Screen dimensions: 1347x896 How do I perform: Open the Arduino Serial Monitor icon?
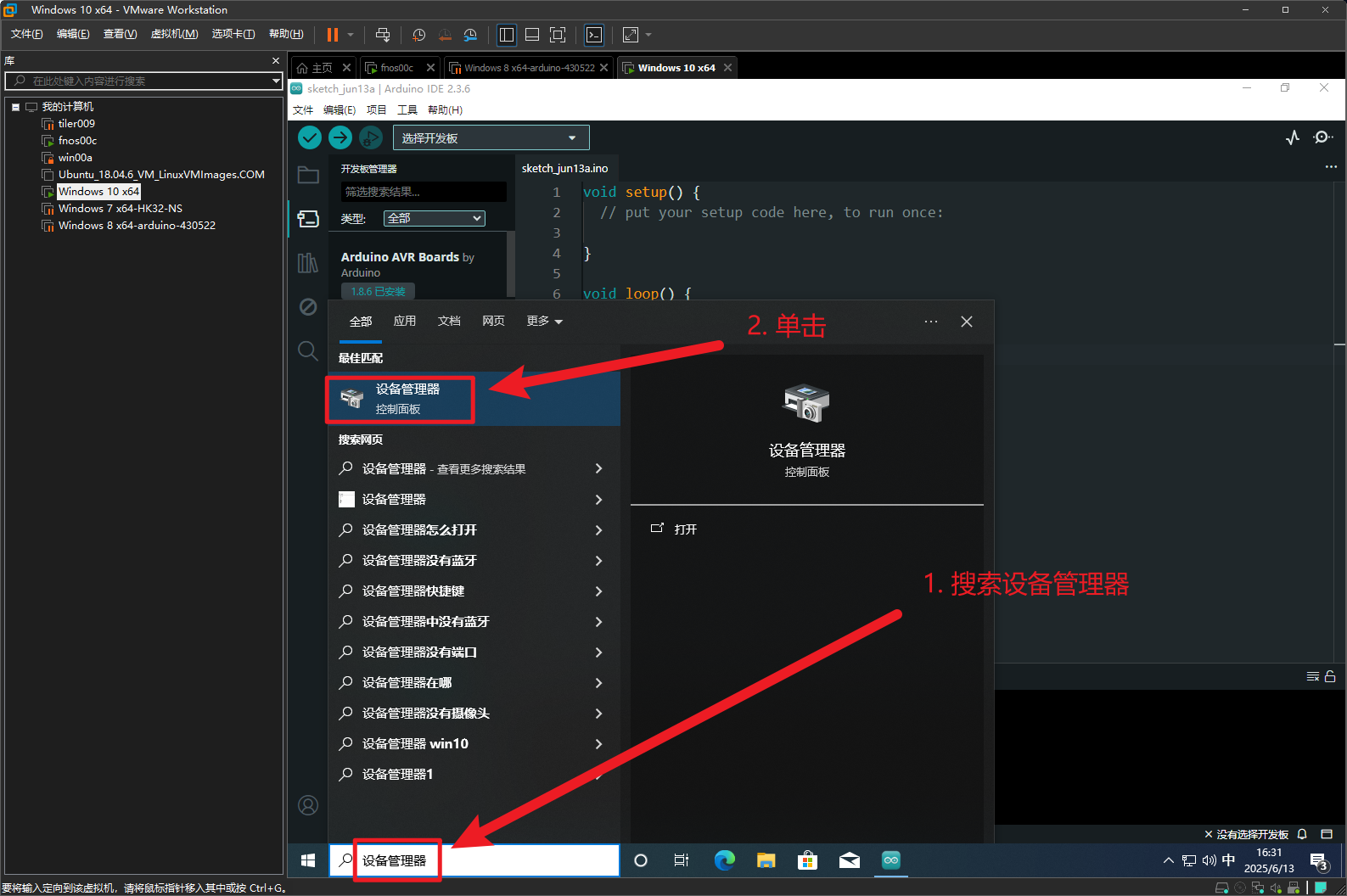coord(1322,137)
